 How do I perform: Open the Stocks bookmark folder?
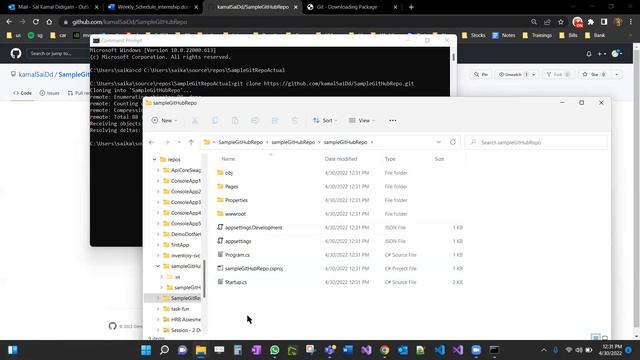[x=473, y=36]
